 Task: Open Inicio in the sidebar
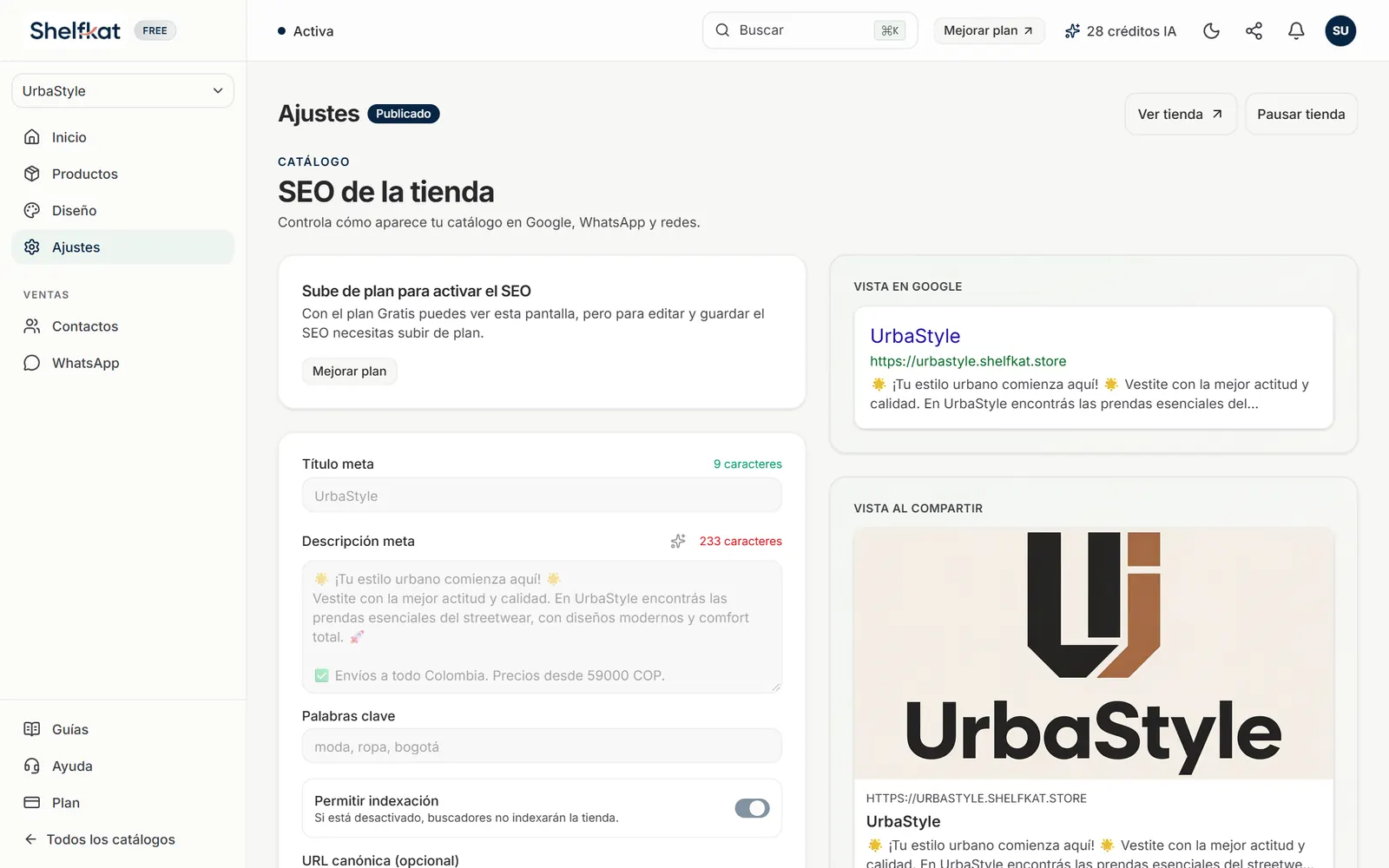point(122,137)
